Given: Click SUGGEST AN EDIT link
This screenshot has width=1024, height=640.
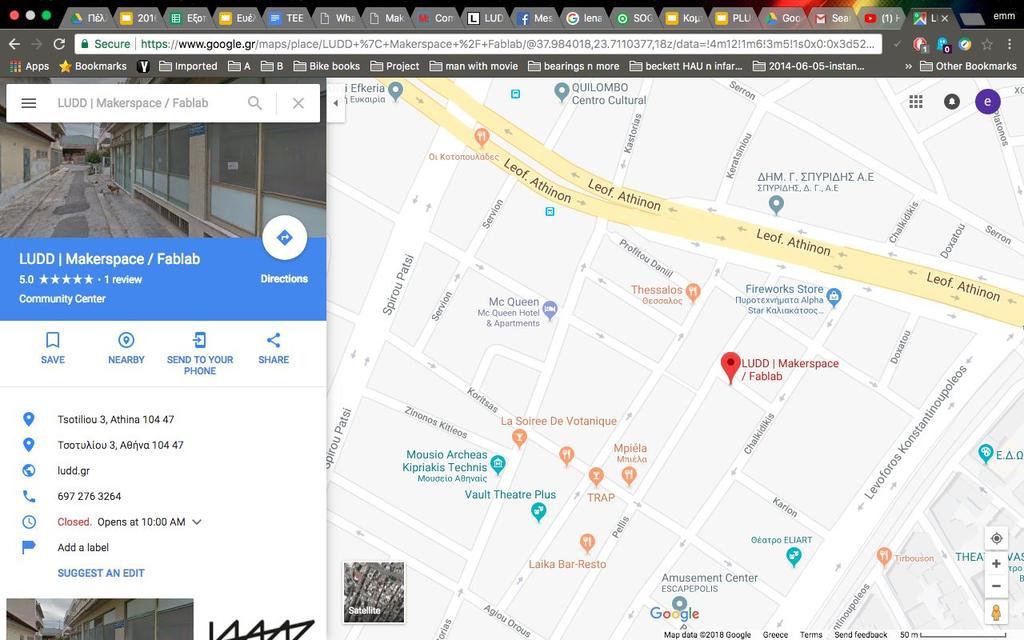Looking at the screenshot, I should (101, 573).
